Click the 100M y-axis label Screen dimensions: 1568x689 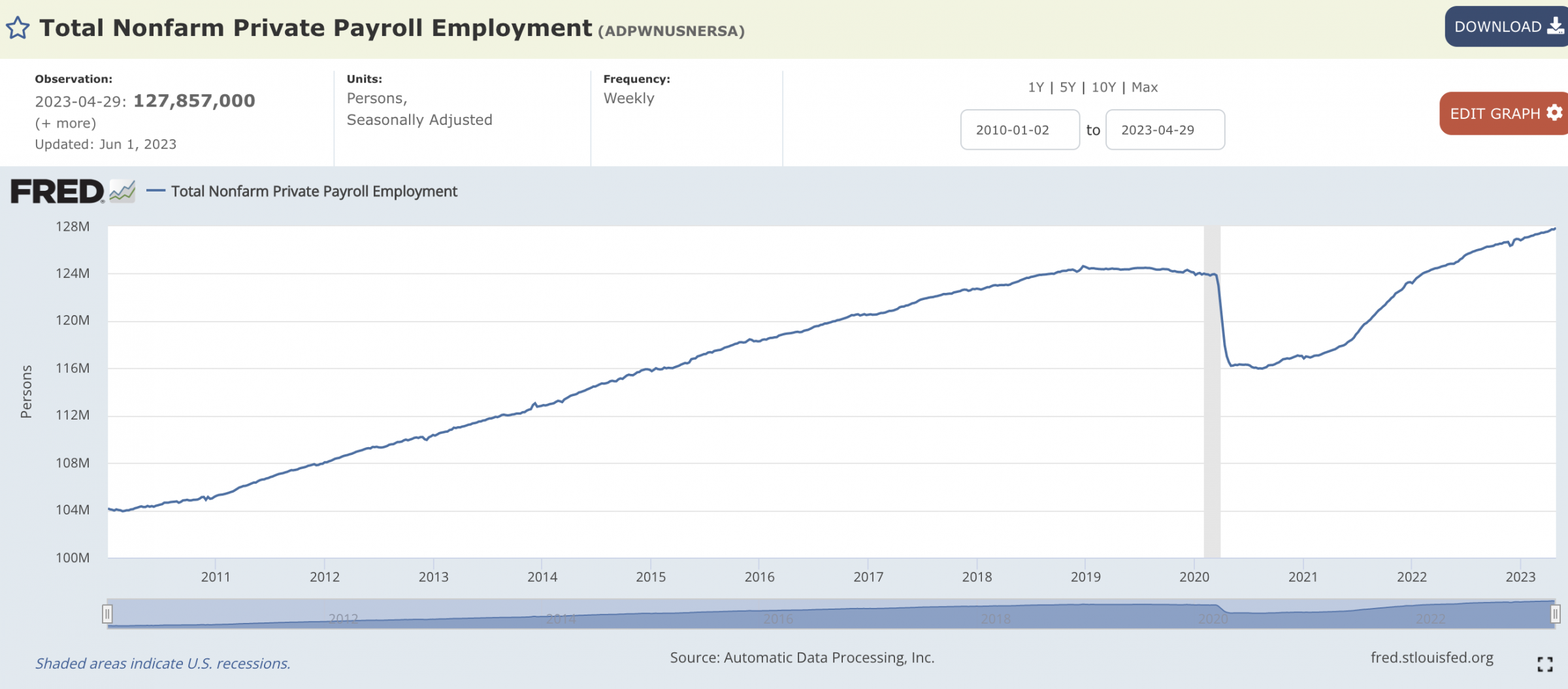point(73,558)
